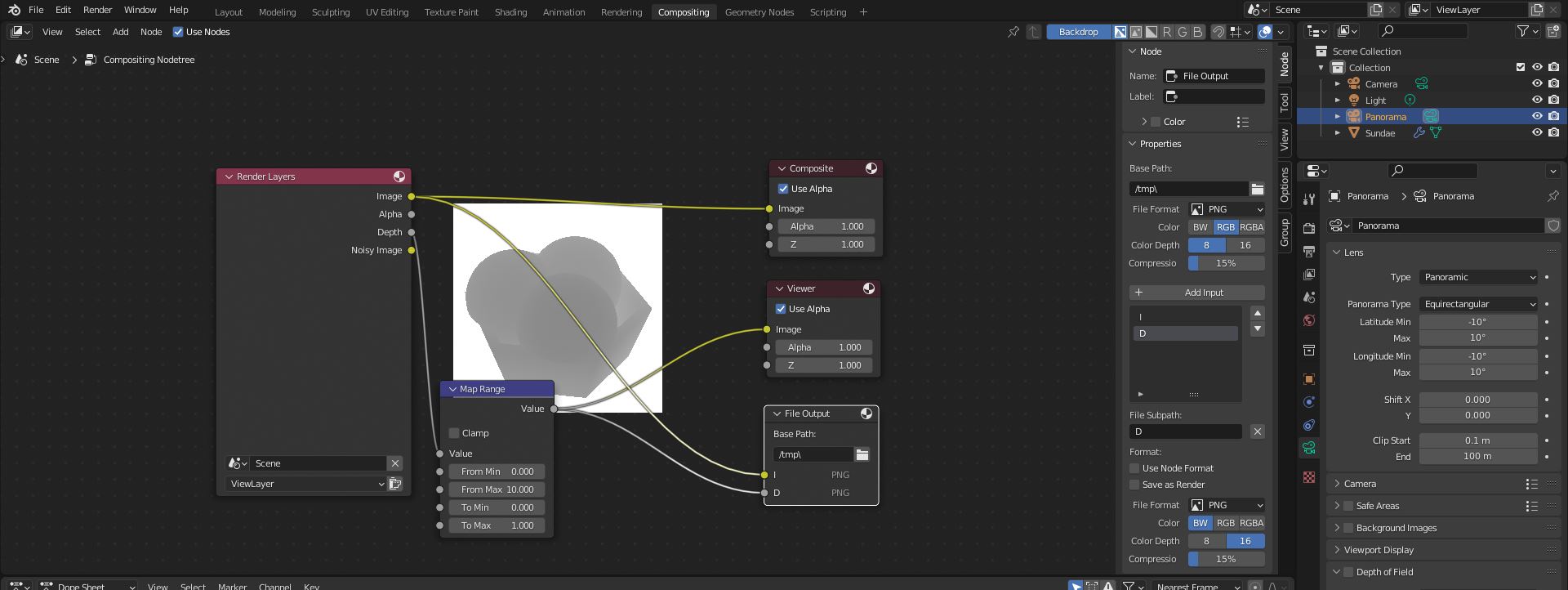Open the Physics properties tab icon
Viewport: 1568px width, 590px height.
pyautogui.click(x=1309, y=402)
